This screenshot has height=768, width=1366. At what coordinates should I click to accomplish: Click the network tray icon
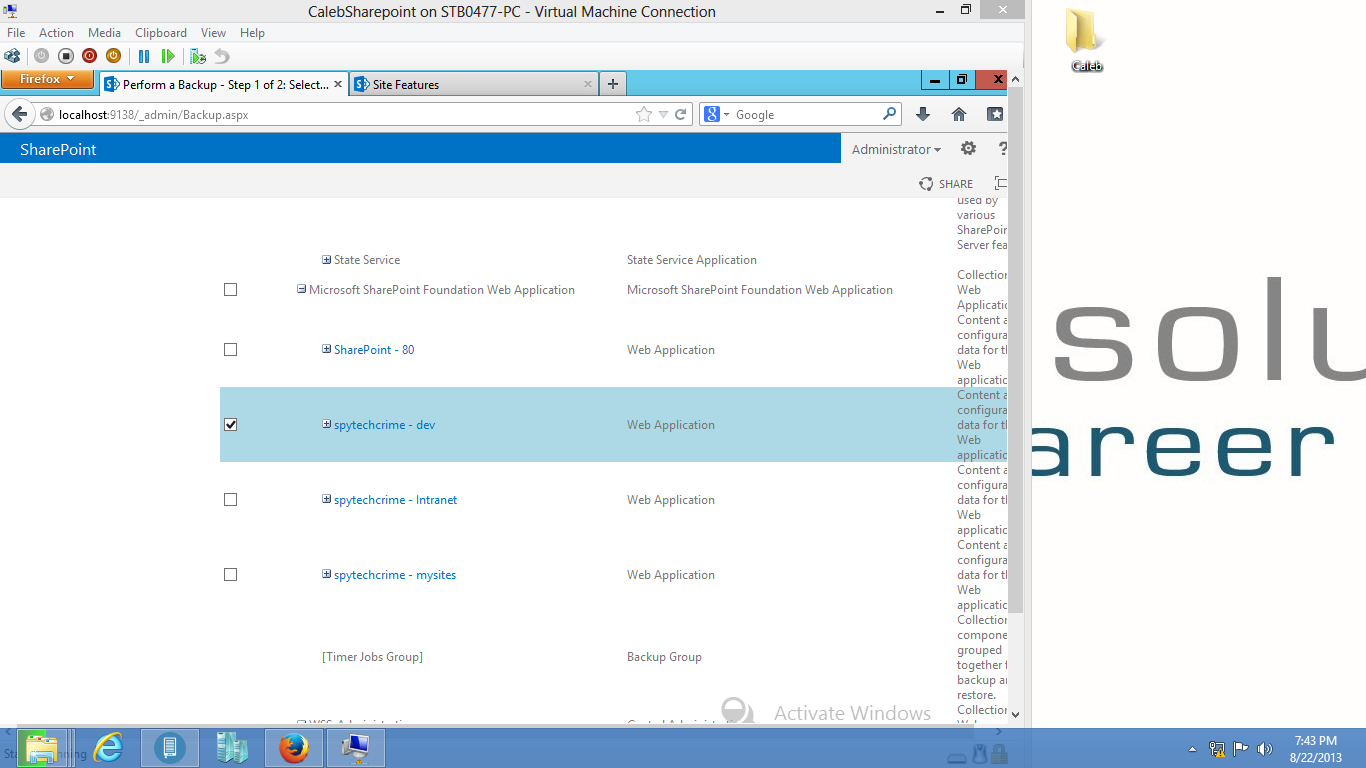(1217, 748)
